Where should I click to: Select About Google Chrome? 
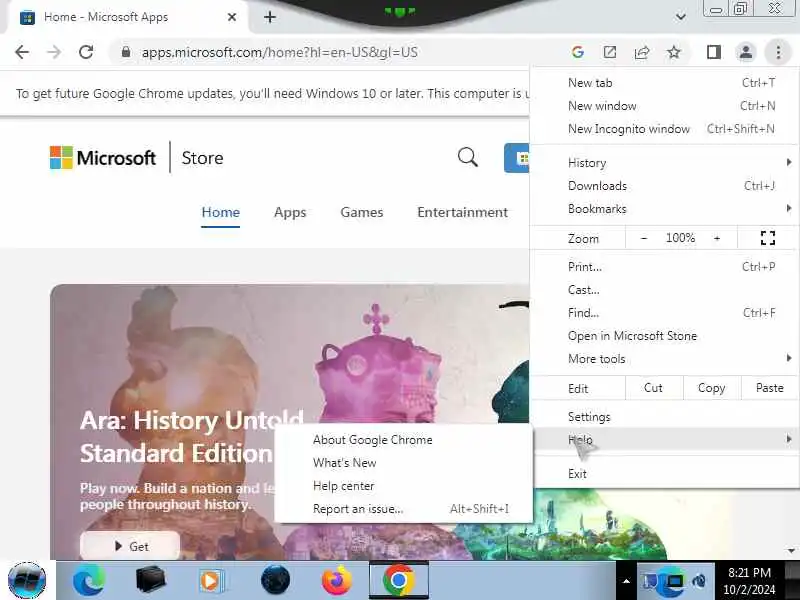[404, 440]
